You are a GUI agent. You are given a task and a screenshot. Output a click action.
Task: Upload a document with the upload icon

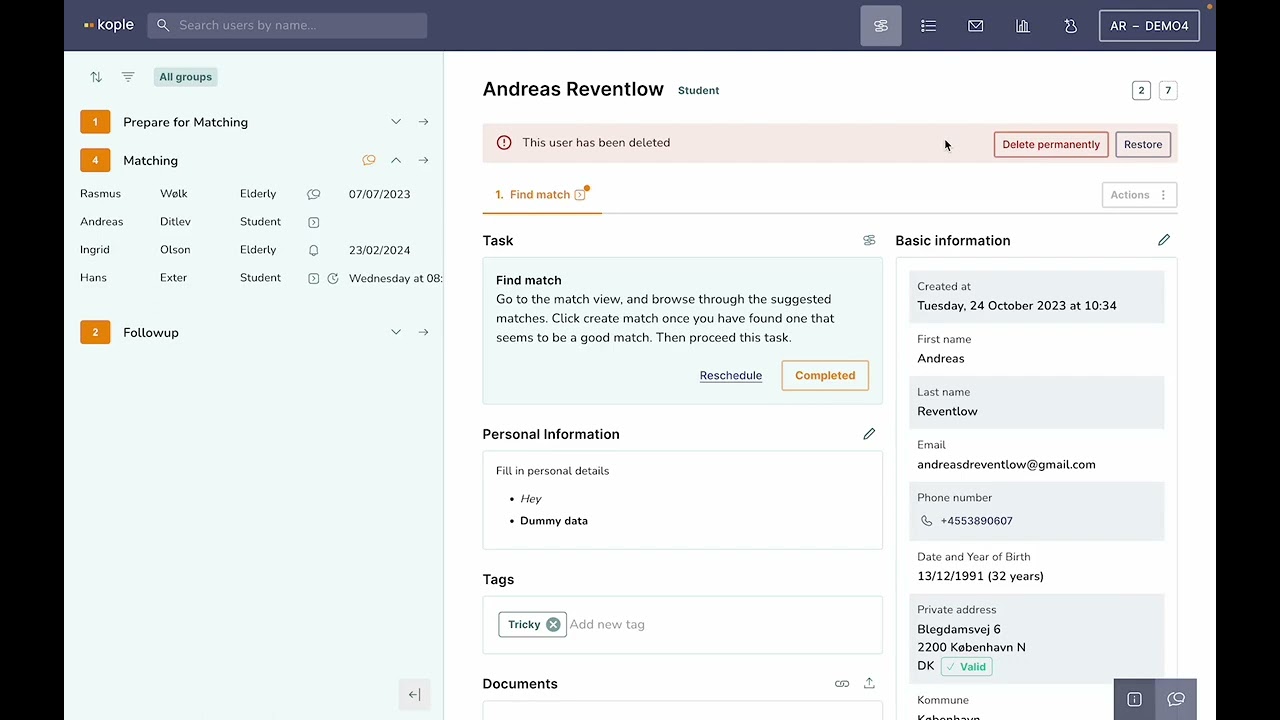pos(869,684)
